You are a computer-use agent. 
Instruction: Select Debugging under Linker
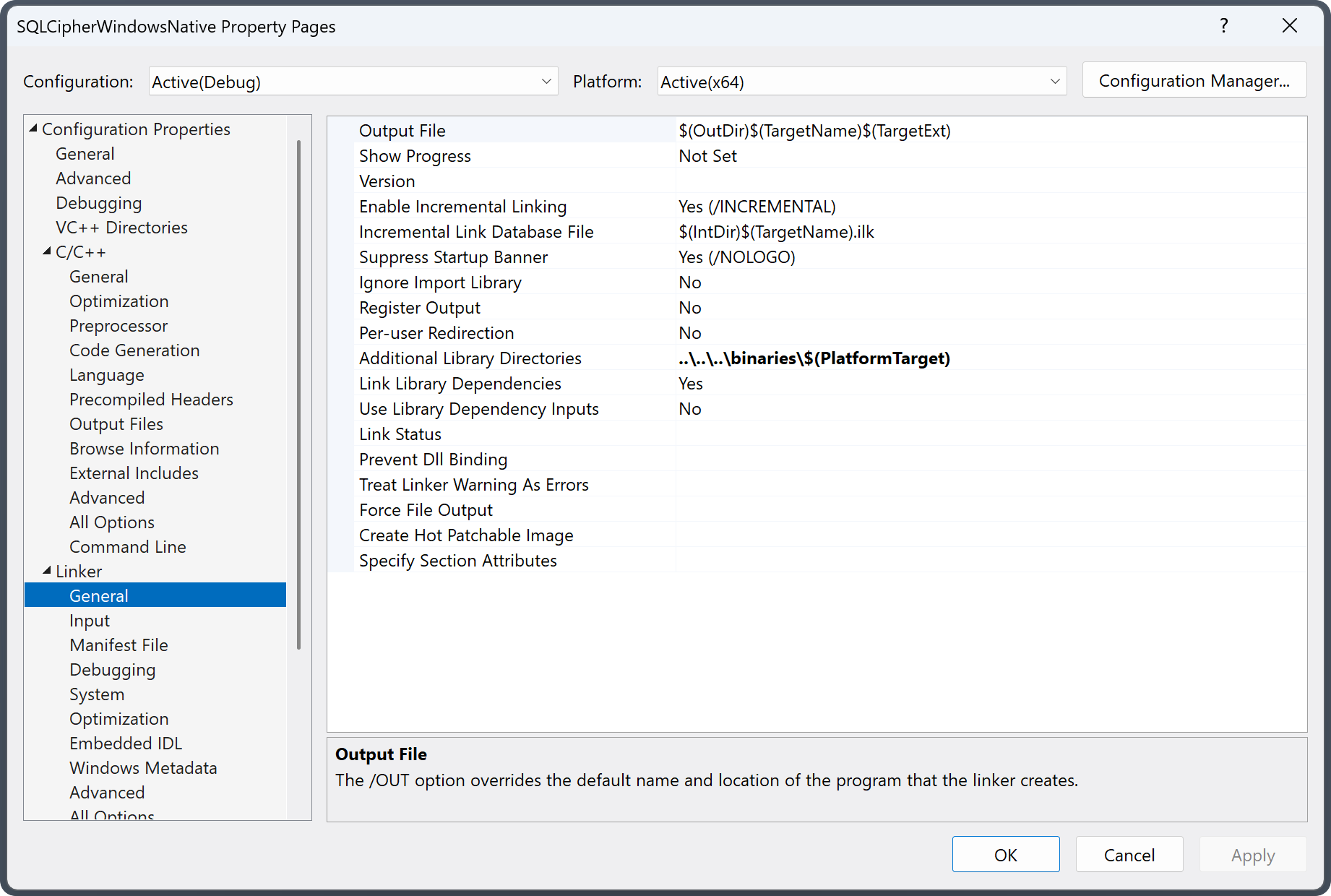pos(113,670)
